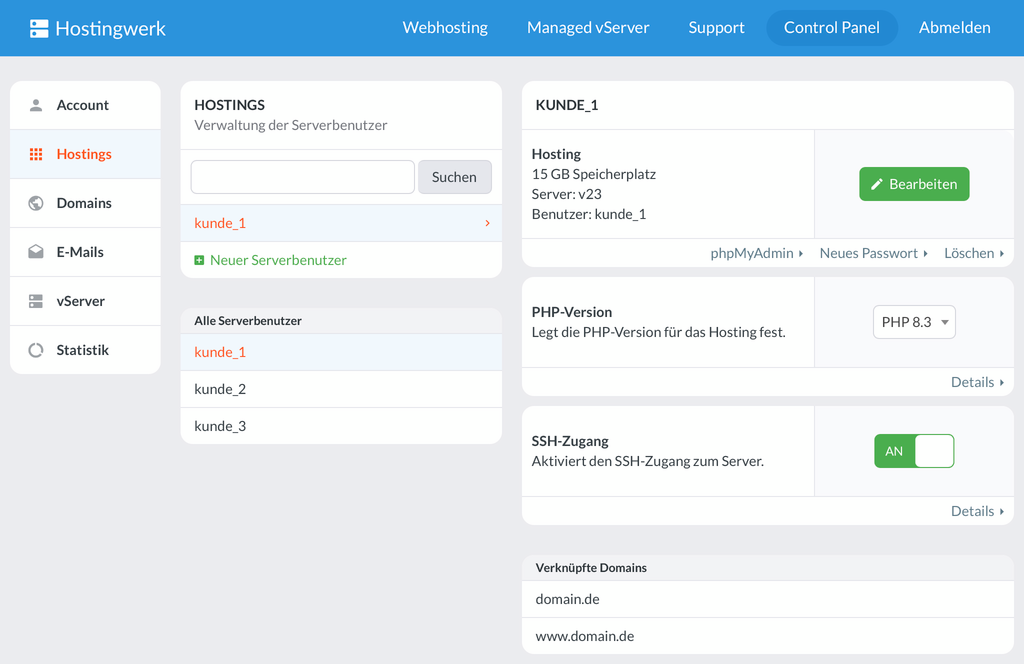Click the green plus icon for new Serverbenutzer
The height and width of the screenshot is (664, 1024).
pyautogui.click(x=199, y=261)
